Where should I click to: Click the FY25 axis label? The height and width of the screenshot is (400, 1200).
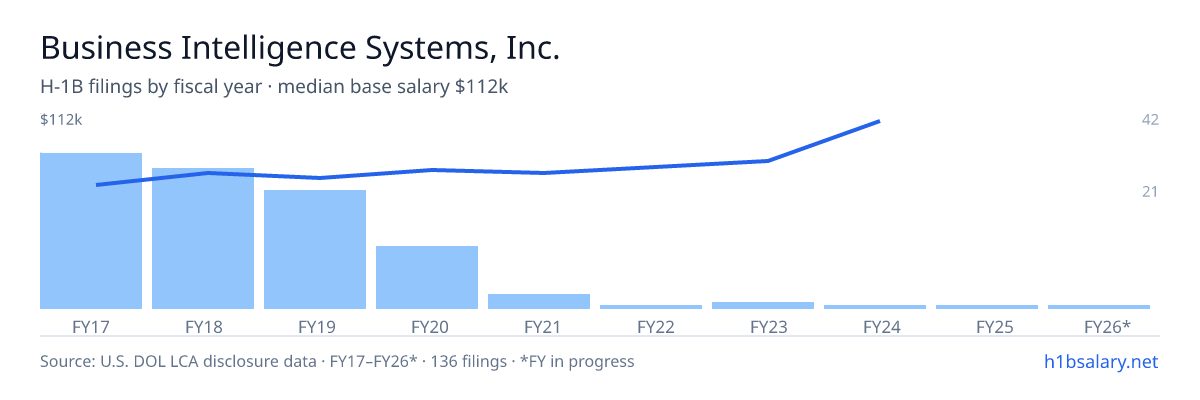point(995,327)
